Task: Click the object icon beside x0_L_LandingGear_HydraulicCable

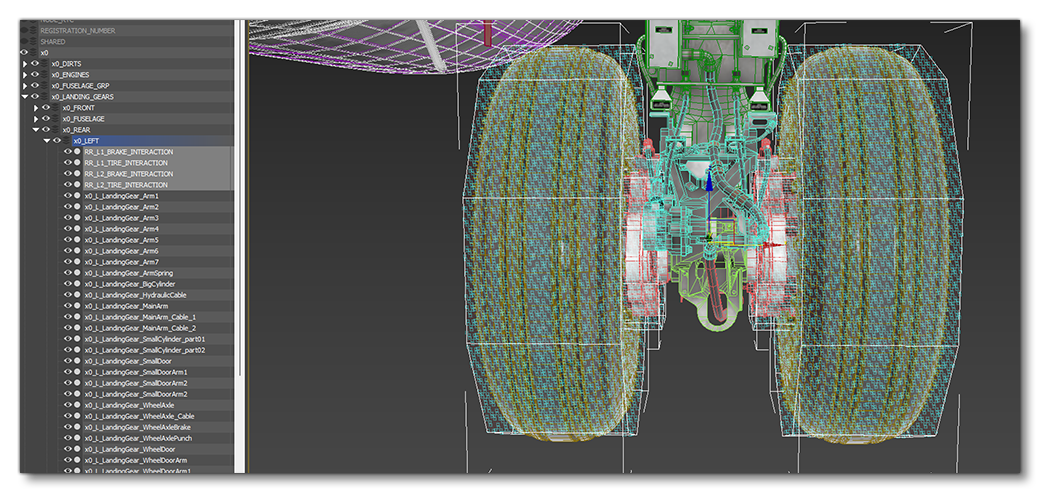Action: point(77,295)
